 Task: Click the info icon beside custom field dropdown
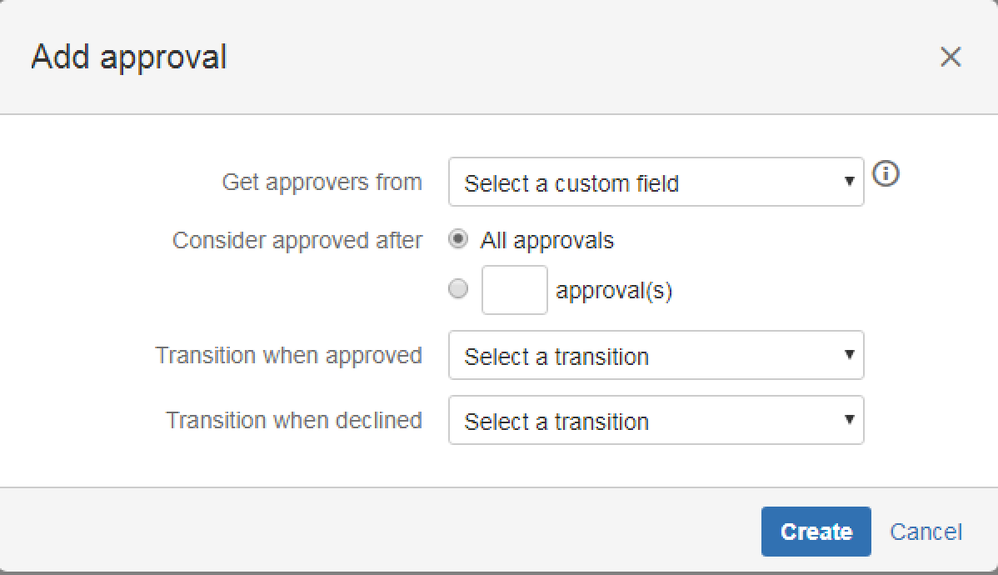[x=885, y=173]
